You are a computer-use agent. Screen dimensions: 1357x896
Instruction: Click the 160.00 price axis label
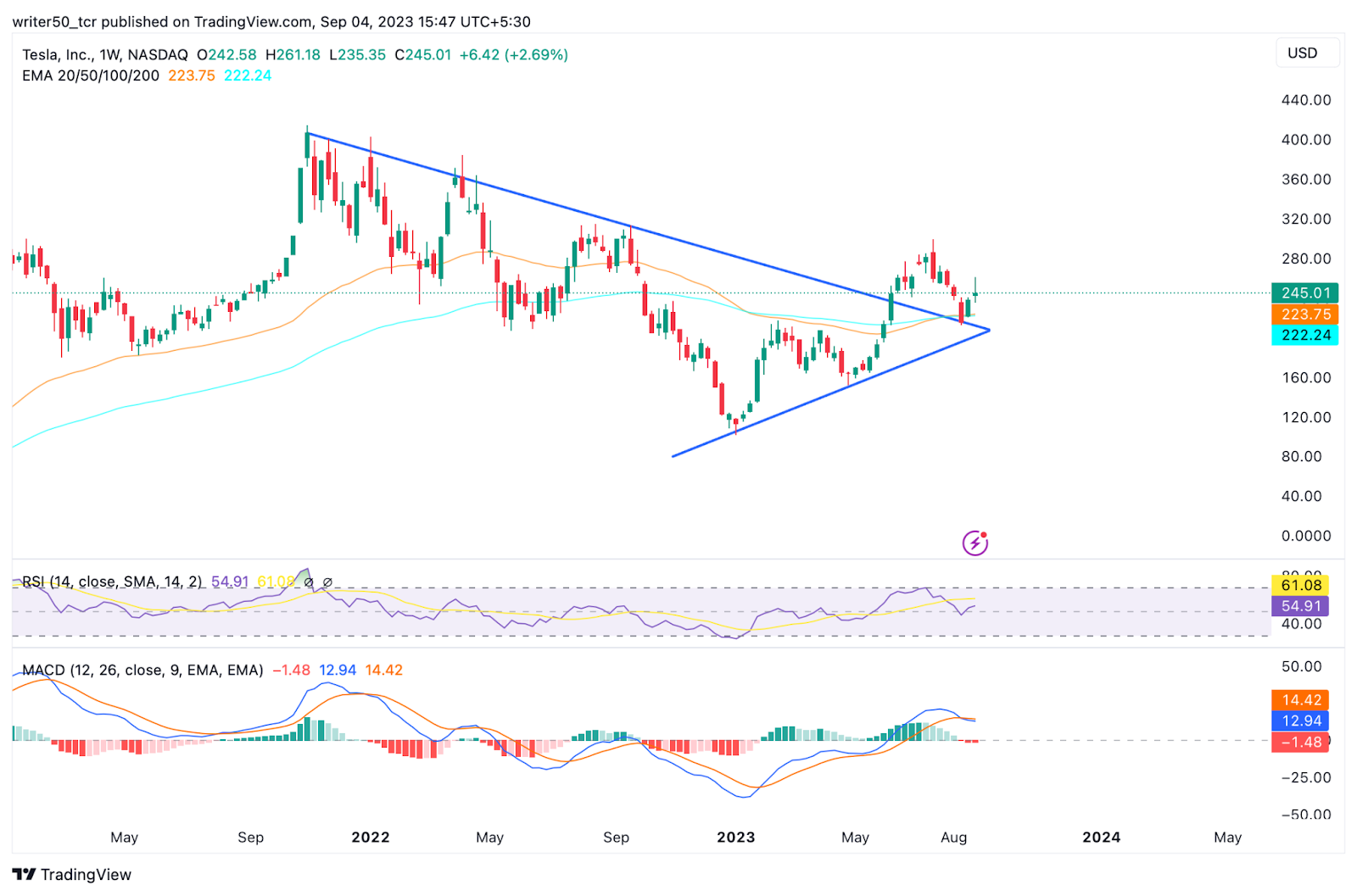click(x=1306, y=377)
